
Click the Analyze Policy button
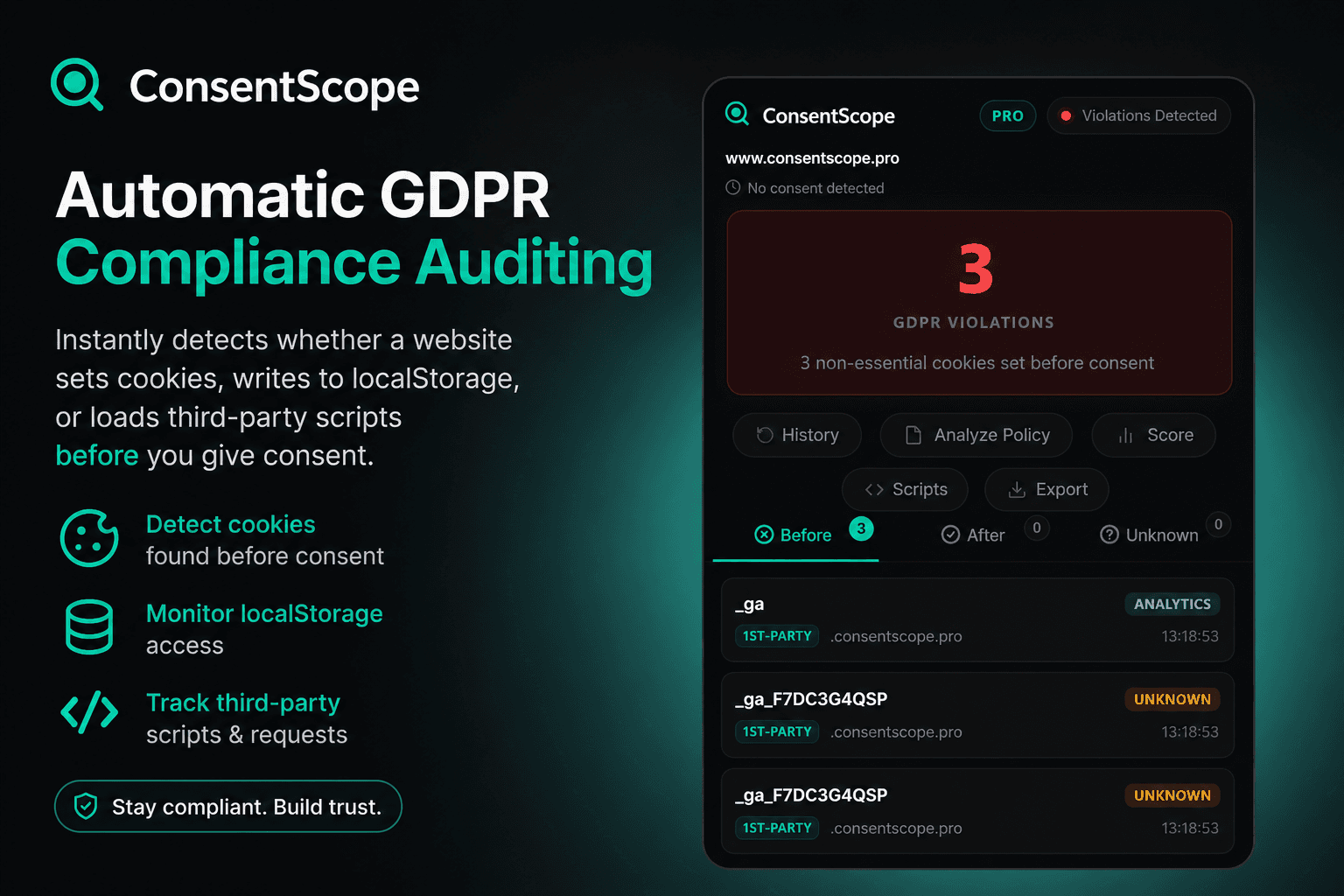976,435
